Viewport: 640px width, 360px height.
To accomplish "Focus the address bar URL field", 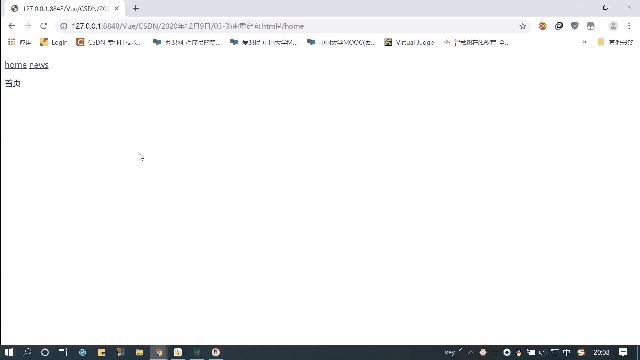I will pyautogui.click(x=292, y=26).
